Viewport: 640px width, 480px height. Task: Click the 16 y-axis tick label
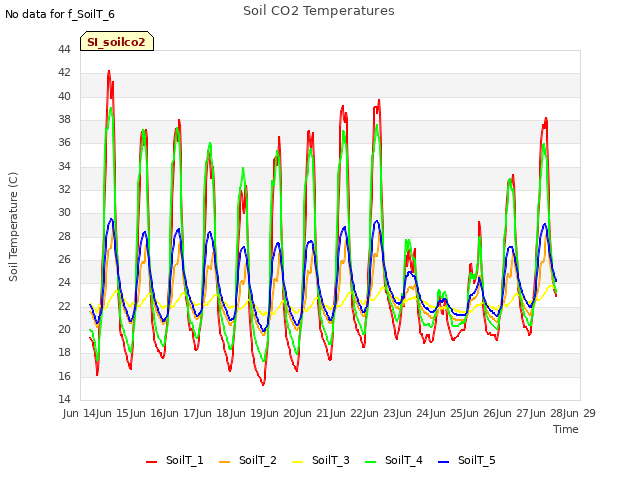point(64,376)
